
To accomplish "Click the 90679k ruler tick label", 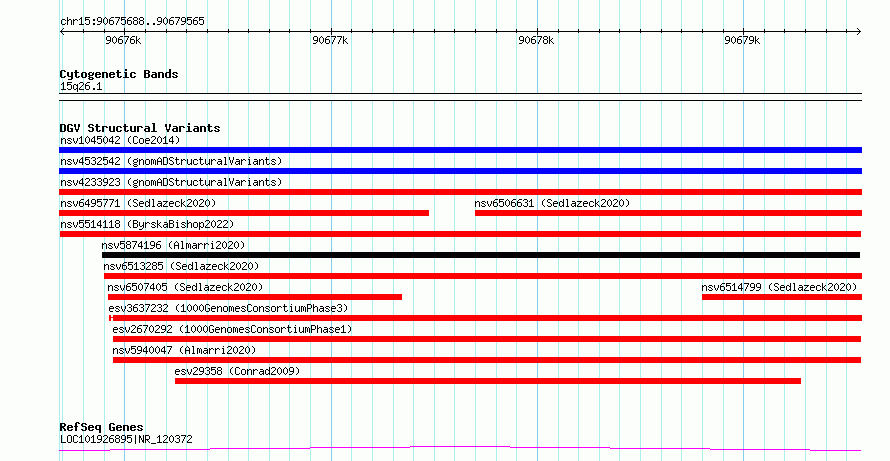I will coord(742,40).
